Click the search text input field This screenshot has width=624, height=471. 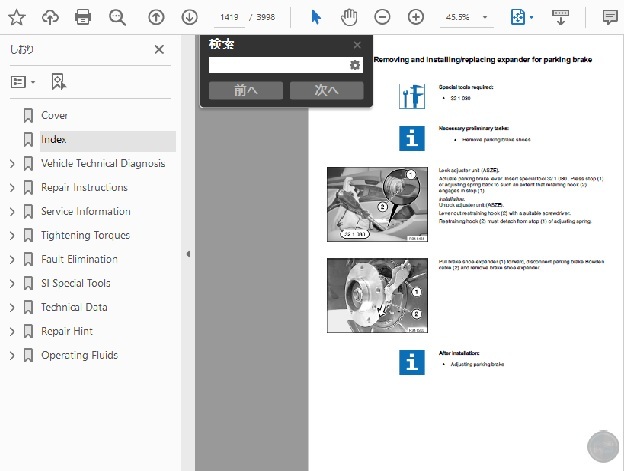(x=278, y=65)
